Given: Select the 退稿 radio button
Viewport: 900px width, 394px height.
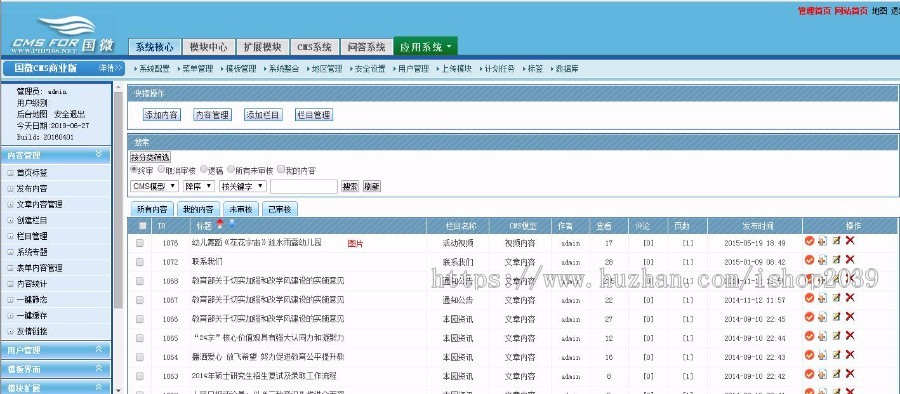Looking at the screenshot, I should 204,169.
